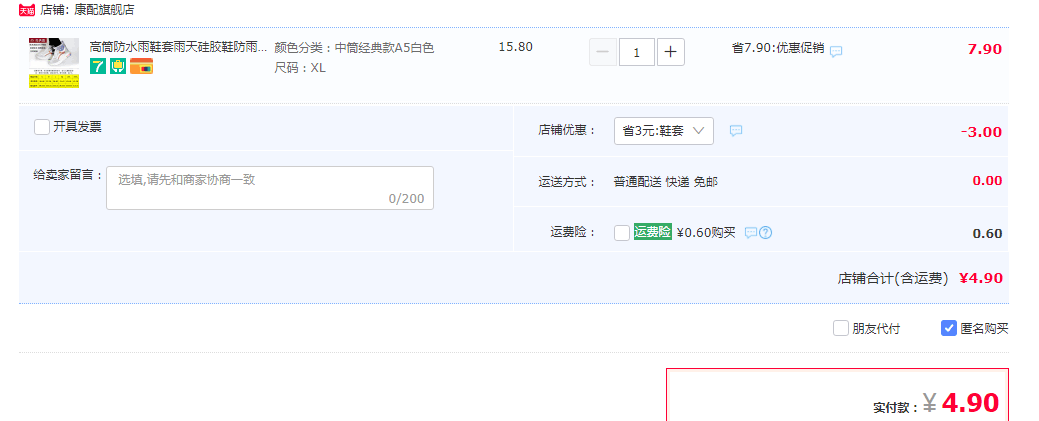
Task: Click the quantity input field showing 1
Action: [637, 52]
